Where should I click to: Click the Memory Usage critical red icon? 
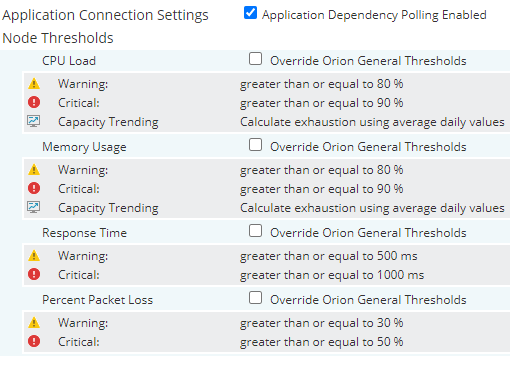pyautogui.click(x=34, y=188)
